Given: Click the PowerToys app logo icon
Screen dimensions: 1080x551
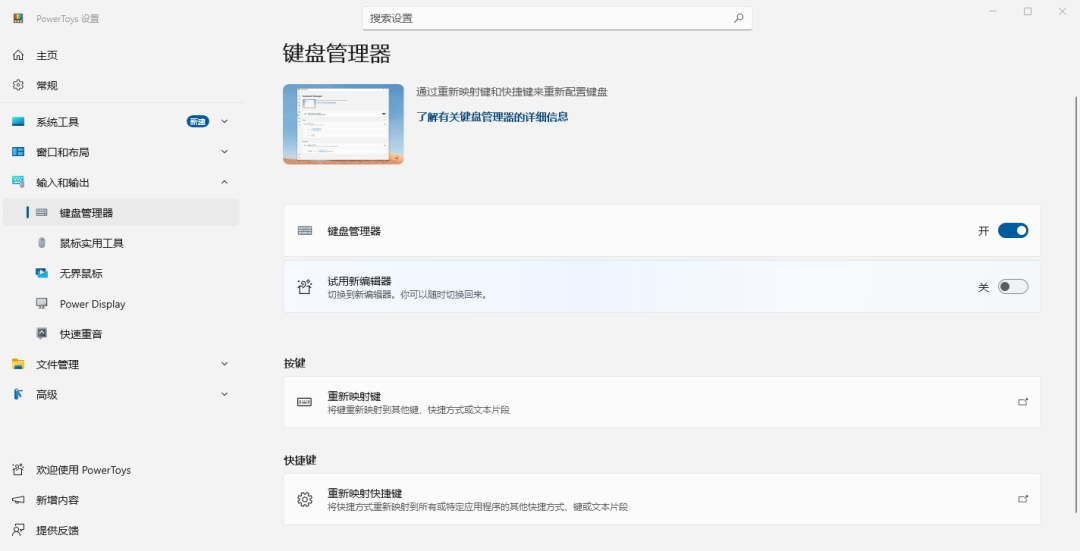Looking at the screenshot, I should [x=19, y=19].
